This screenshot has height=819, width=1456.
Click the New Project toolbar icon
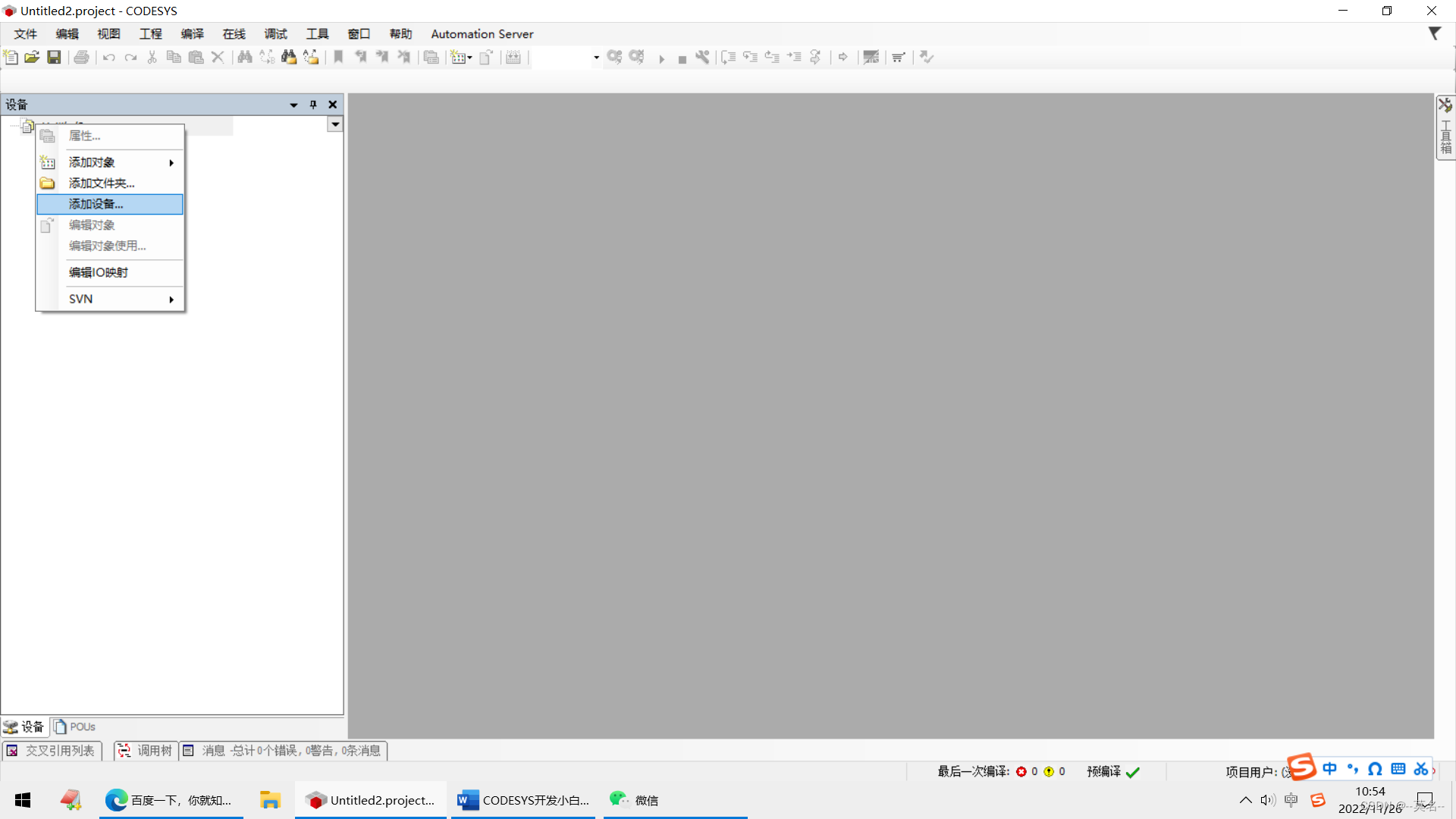(x=11, y=57)
